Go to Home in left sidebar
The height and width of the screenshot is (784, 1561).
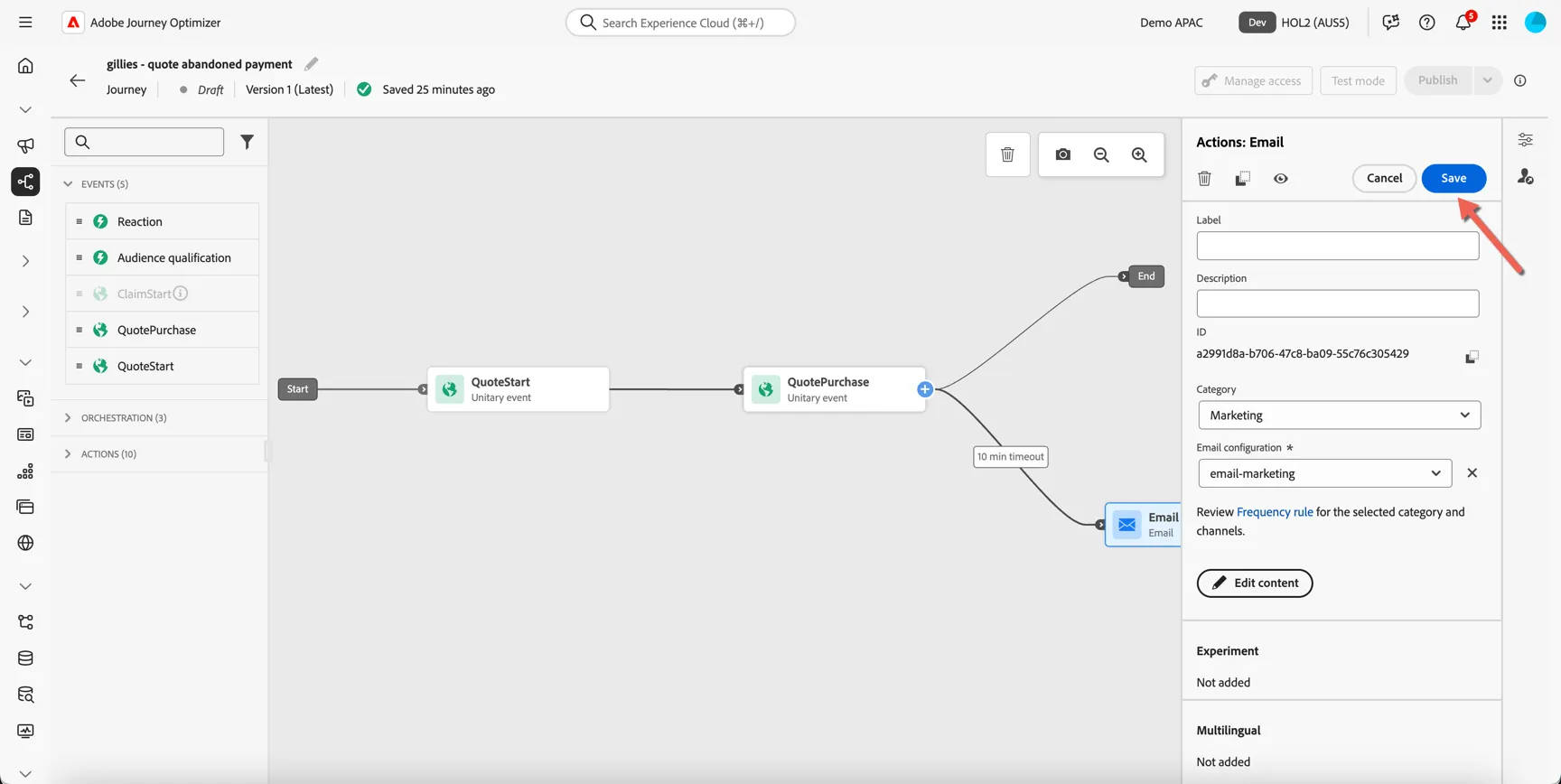[x=25, y=66]
